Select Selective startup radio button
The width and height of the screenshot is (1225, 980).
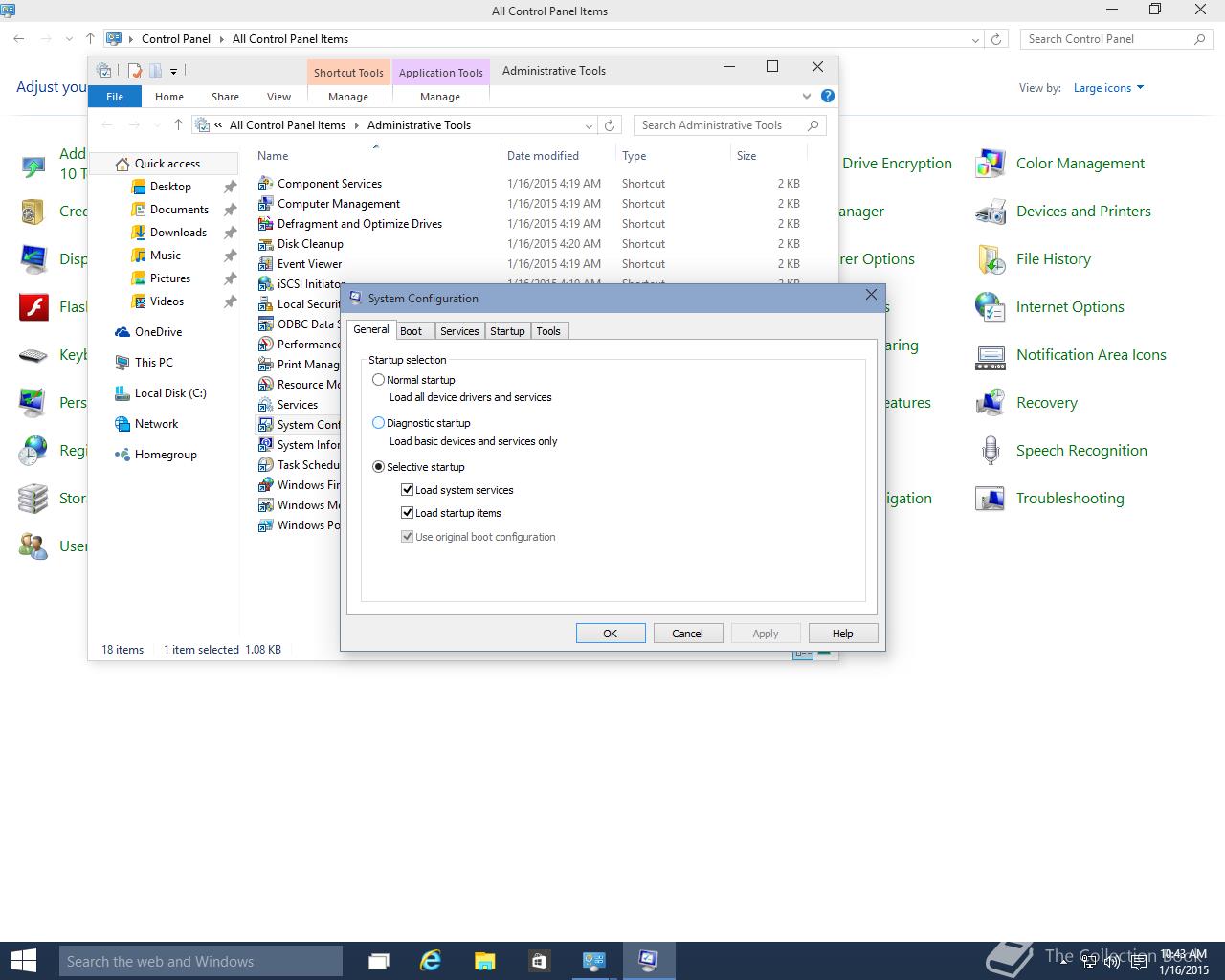coord(379,467)
